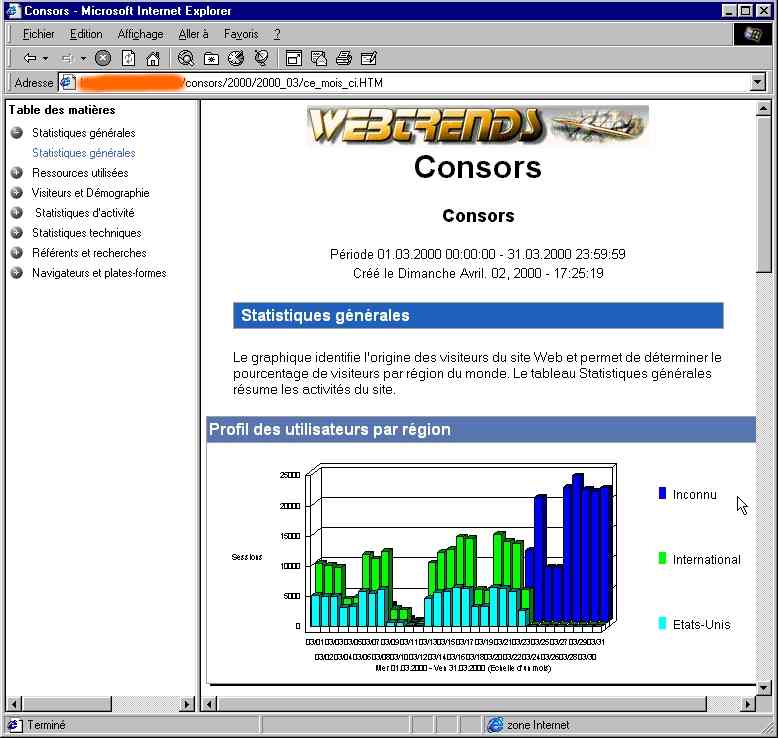Open the Référents et recherches link
Screen dimensions: 778x738
pyautogui.click(x=89, y=253)
